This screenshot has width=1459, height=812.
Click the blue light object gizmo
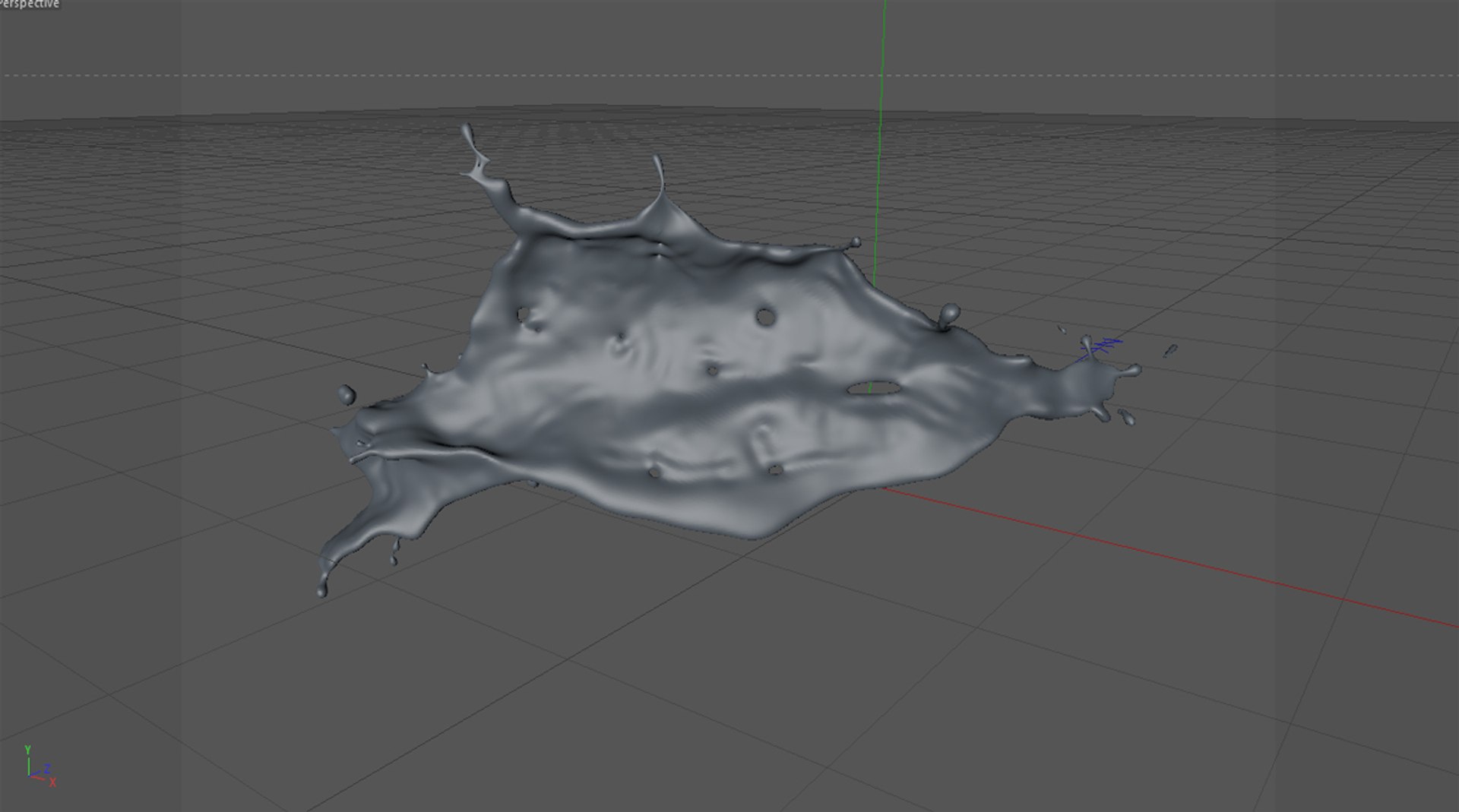click(1101, 347)
